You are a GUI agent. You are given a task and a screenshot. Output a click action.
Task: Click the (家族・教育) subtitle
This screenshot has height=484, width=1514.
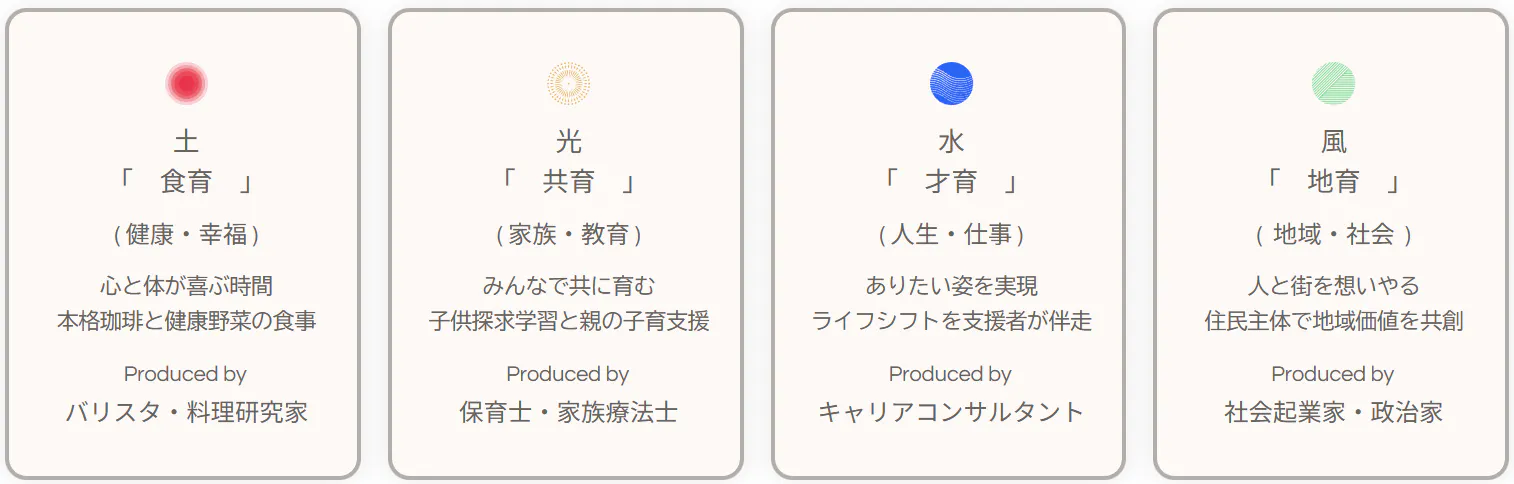[568, 235]
